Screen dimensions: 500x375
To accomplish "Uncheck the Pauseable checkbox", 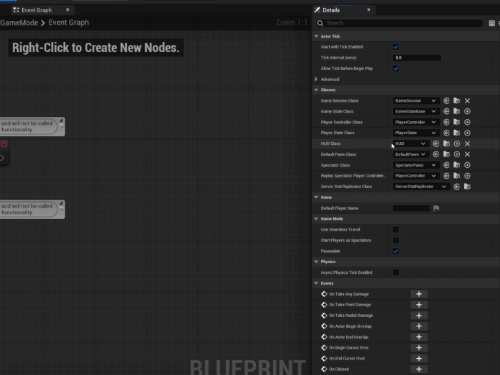I will [396, 251].
